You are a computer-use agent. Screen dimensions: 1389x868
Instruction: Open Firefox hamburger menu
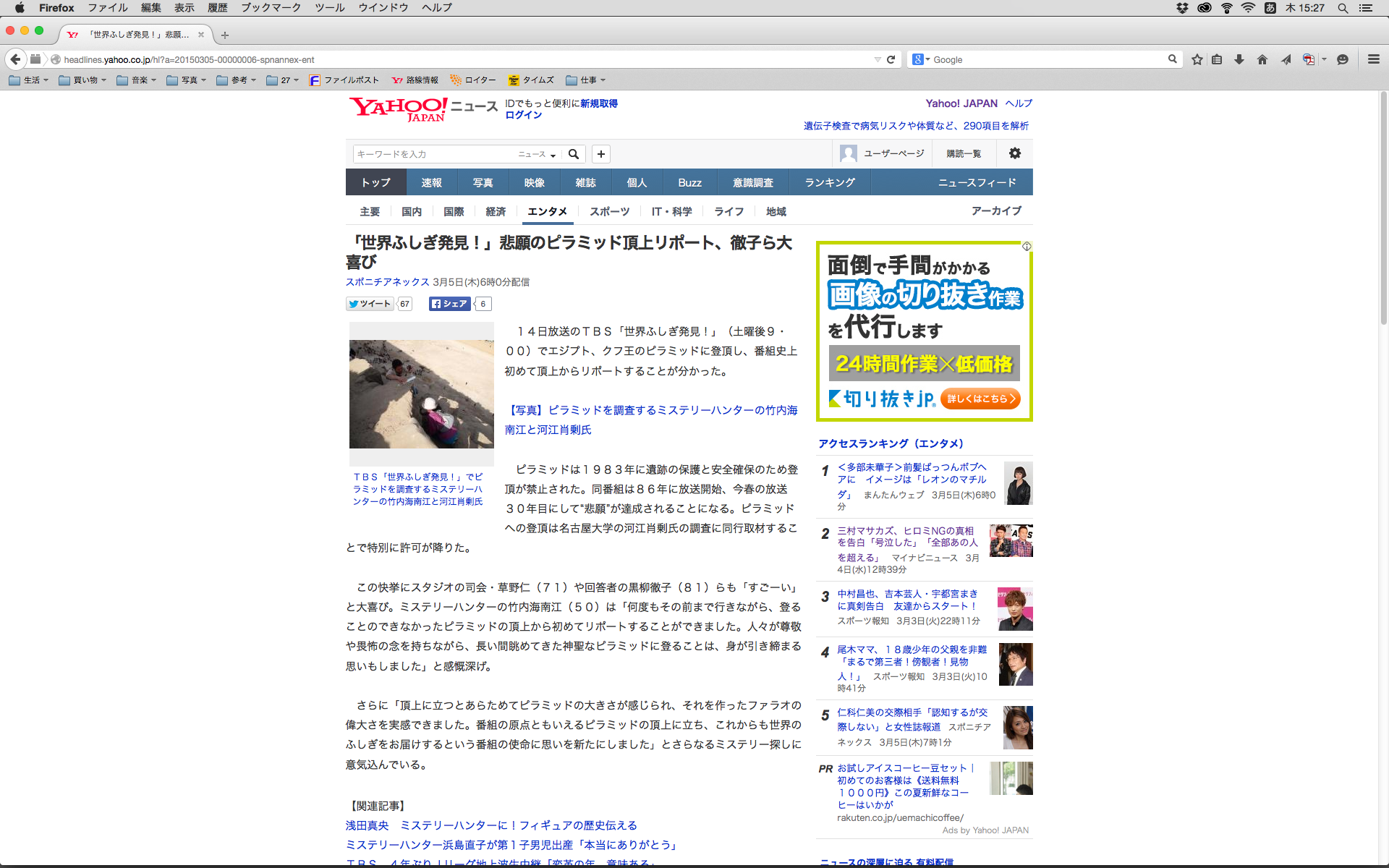[x=1373, y=59]
